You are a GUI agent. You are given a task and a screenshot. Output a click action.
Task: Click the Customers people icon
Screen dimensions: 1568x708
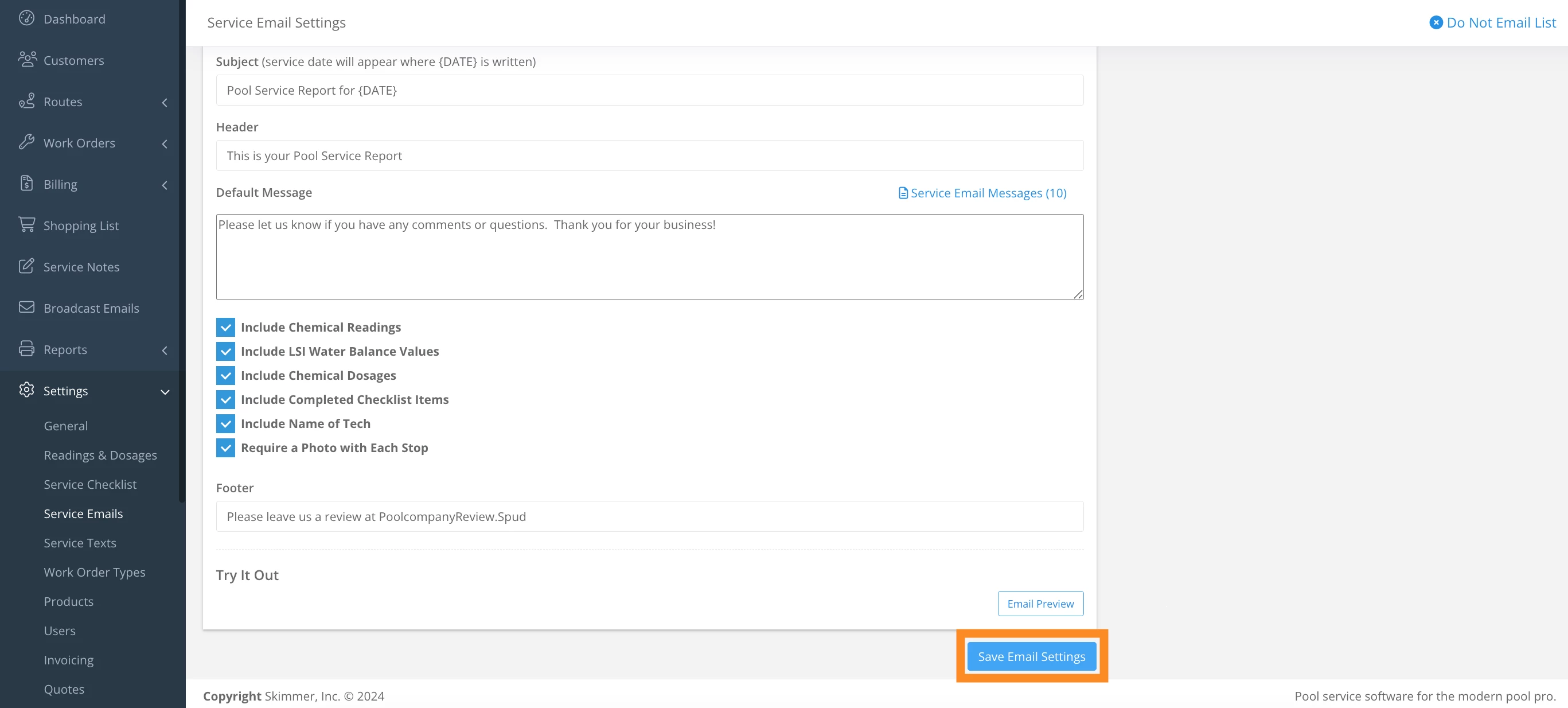click(27, 59)
